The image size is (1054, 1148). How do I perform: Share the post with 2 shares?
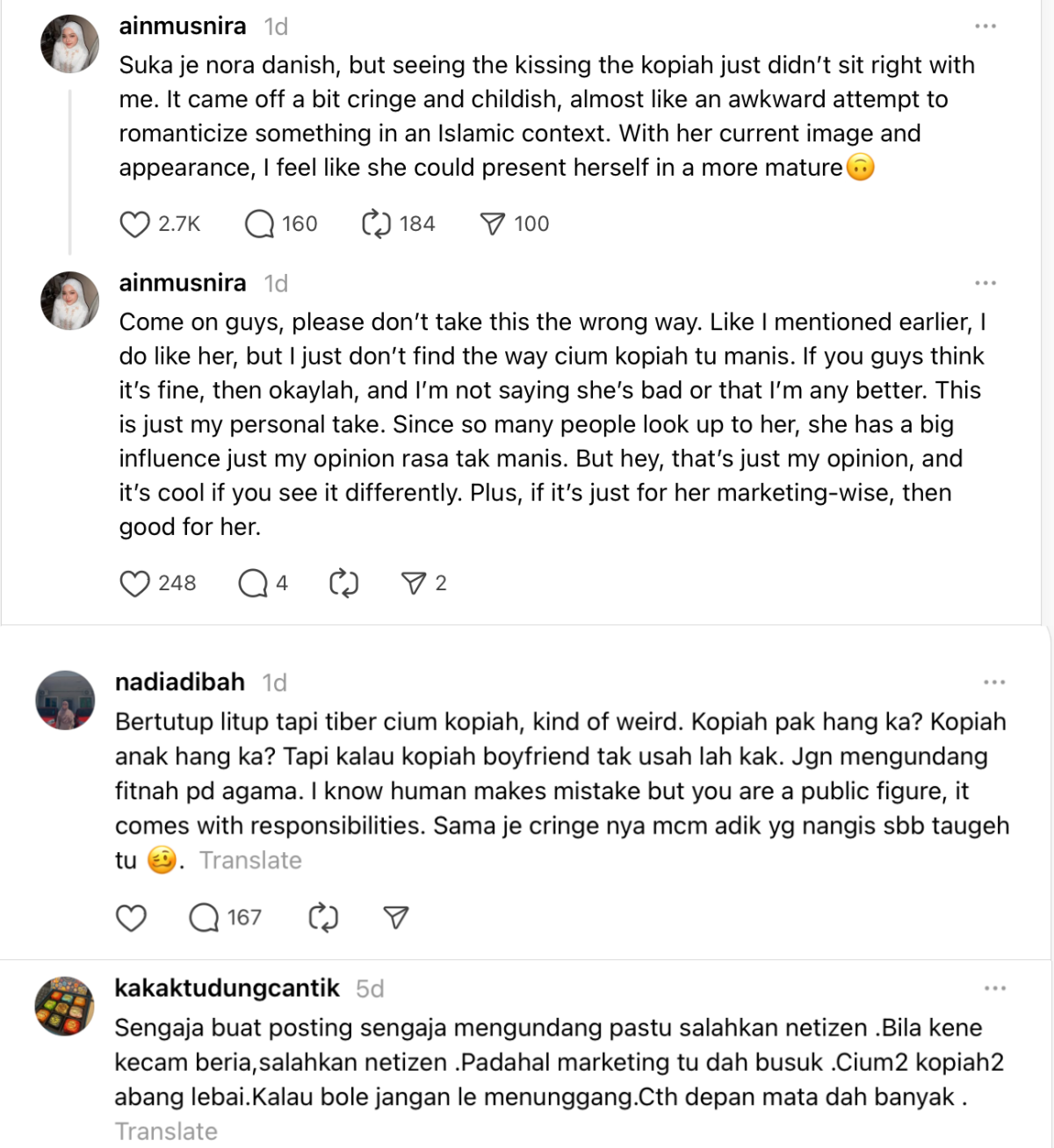click(x=413, y=584)
